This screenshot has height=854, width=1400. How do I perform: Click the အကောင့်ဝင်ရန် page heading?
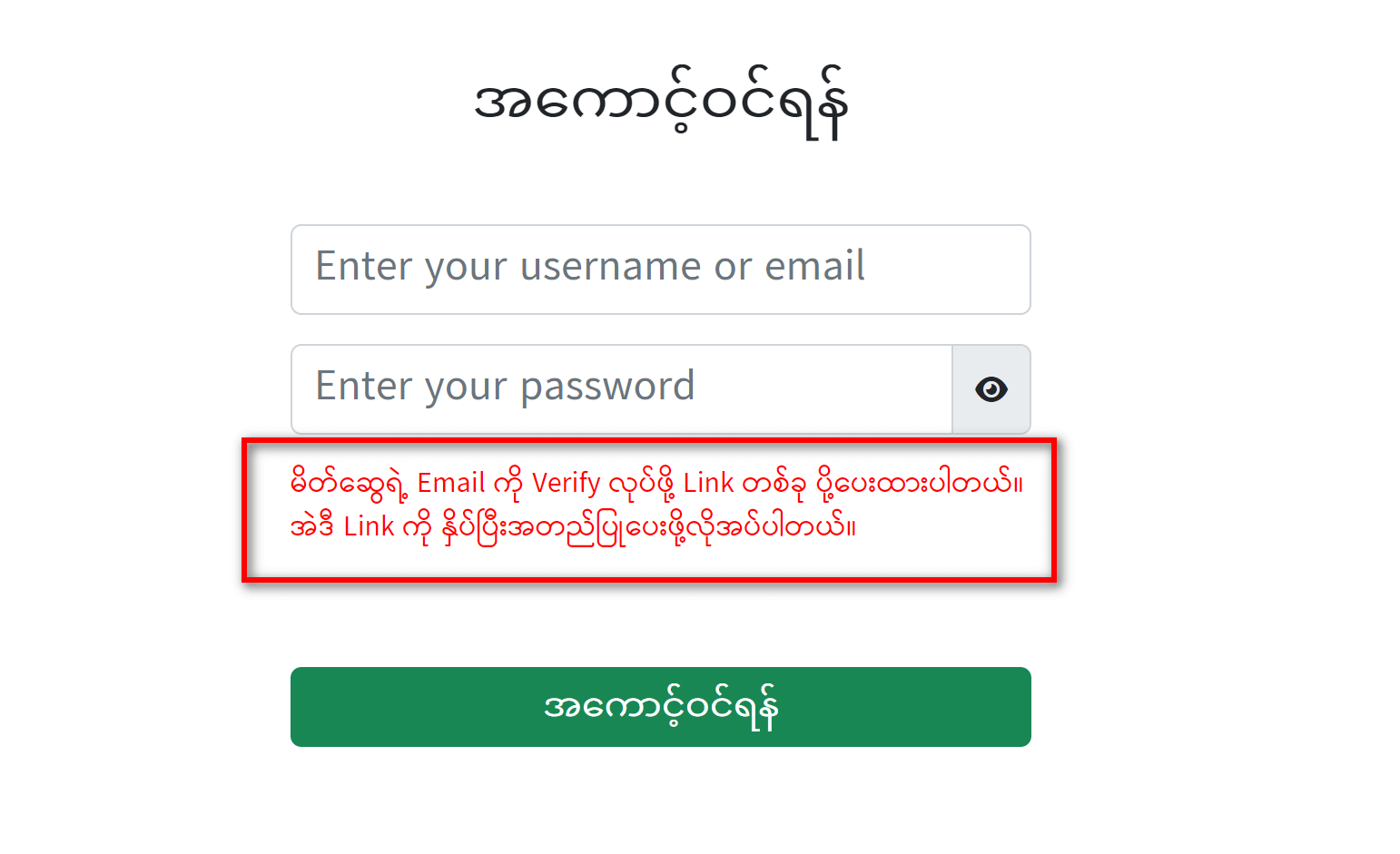click(661, 103)
